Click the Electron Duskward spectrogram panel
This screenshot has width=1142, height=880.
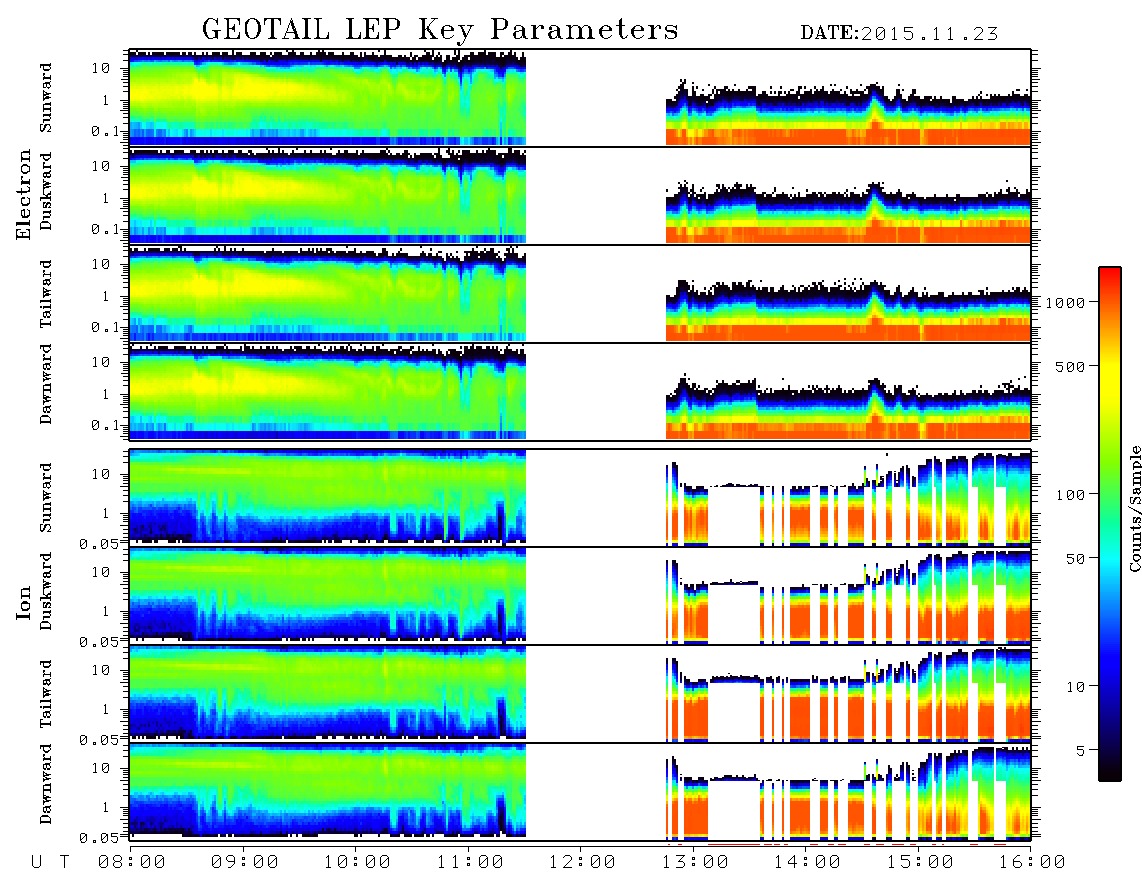(580, 195)
